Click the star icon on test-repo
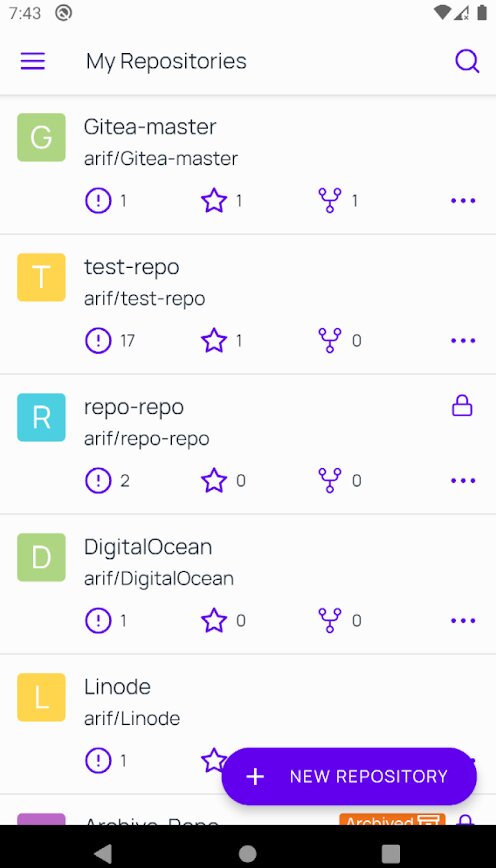This screenshot has height=868, width=496. click(214, 340)
